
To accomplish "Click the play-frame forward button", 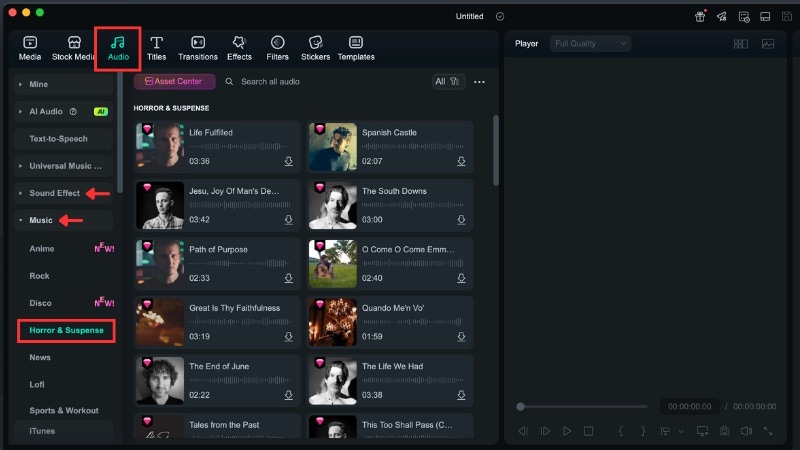I will coord(545,431).
